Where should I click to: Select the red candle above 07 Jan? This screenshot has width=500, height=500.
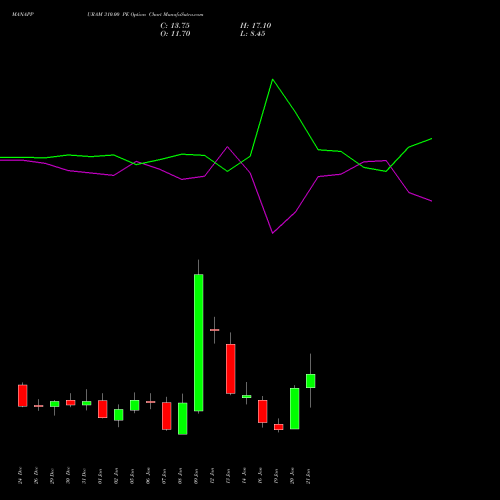pos(167,416)
